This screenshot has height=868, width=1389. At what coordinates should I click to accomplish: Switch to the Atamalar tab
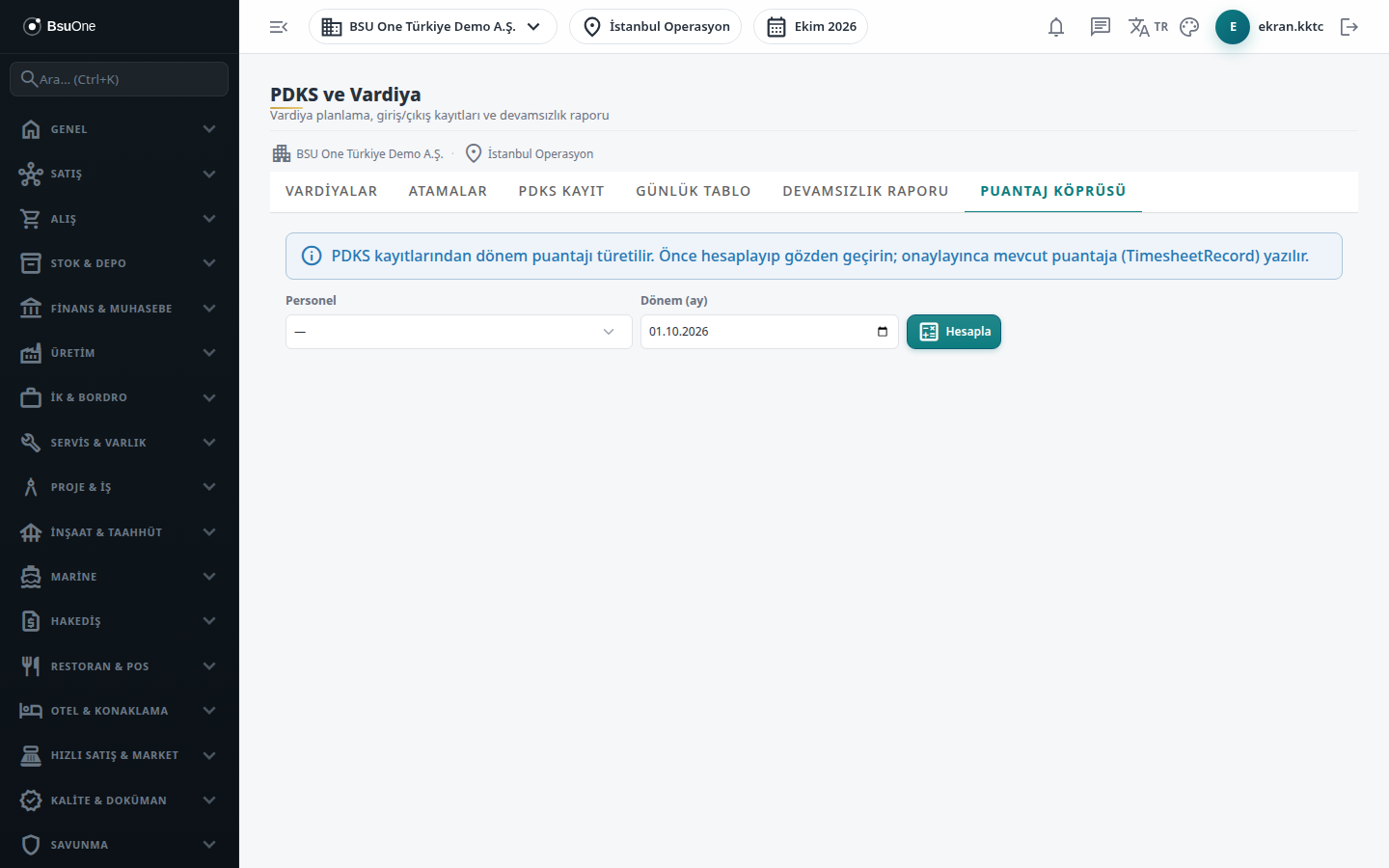coord(448,191)
